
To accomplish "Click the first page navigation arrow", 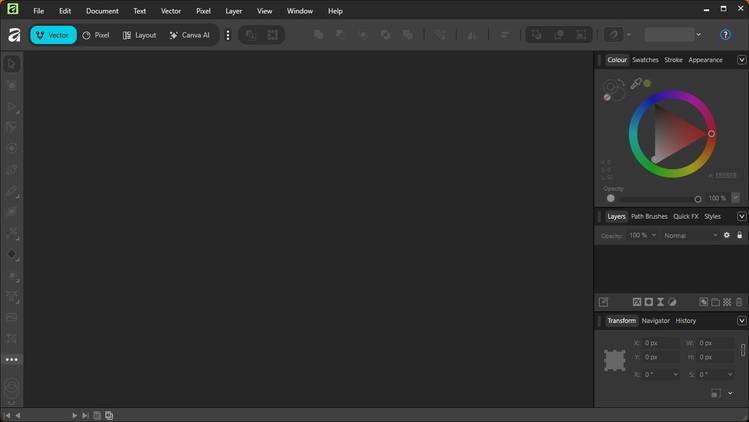I will 7,416.
